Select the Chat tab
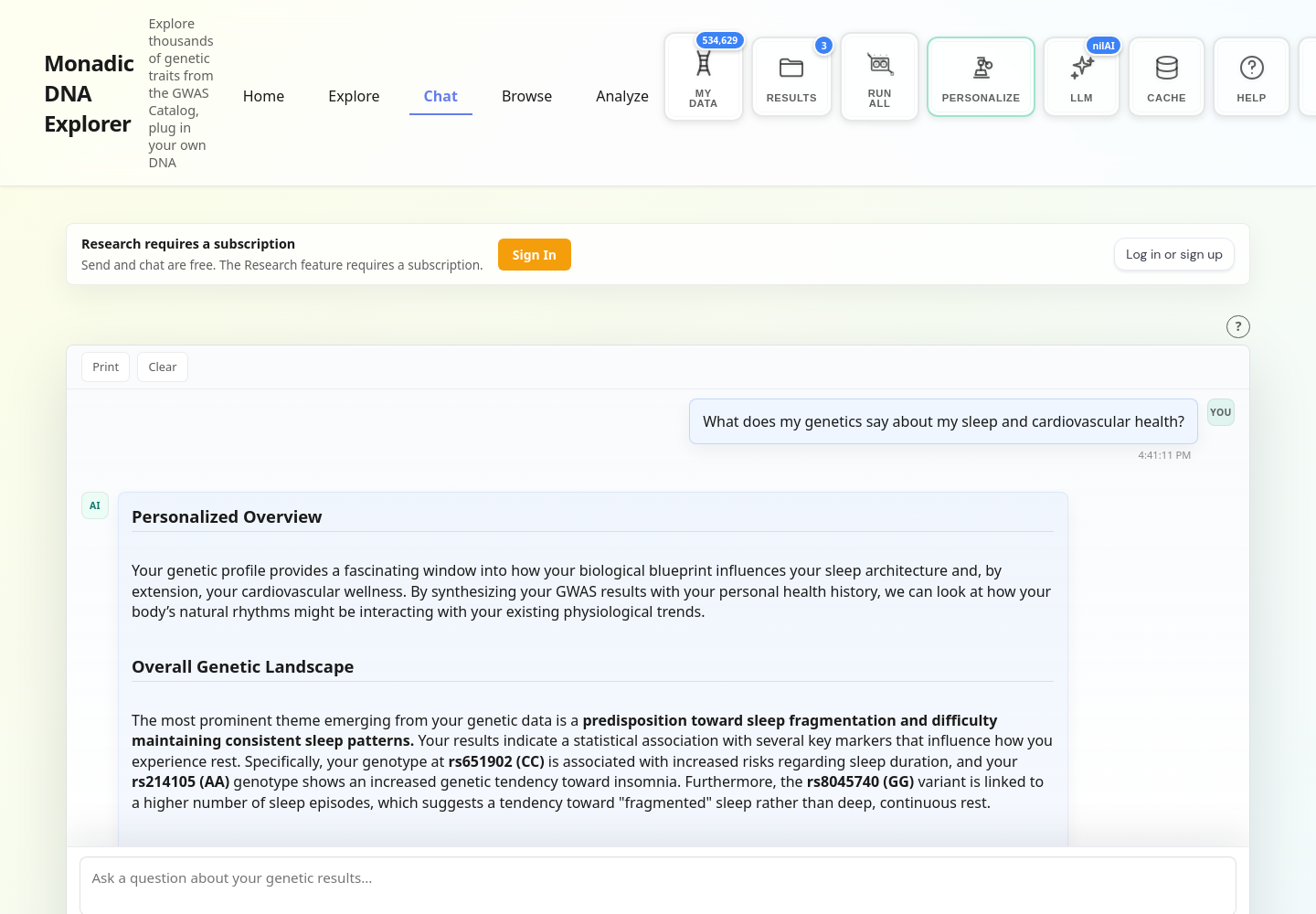 click(x=440, y=96)
